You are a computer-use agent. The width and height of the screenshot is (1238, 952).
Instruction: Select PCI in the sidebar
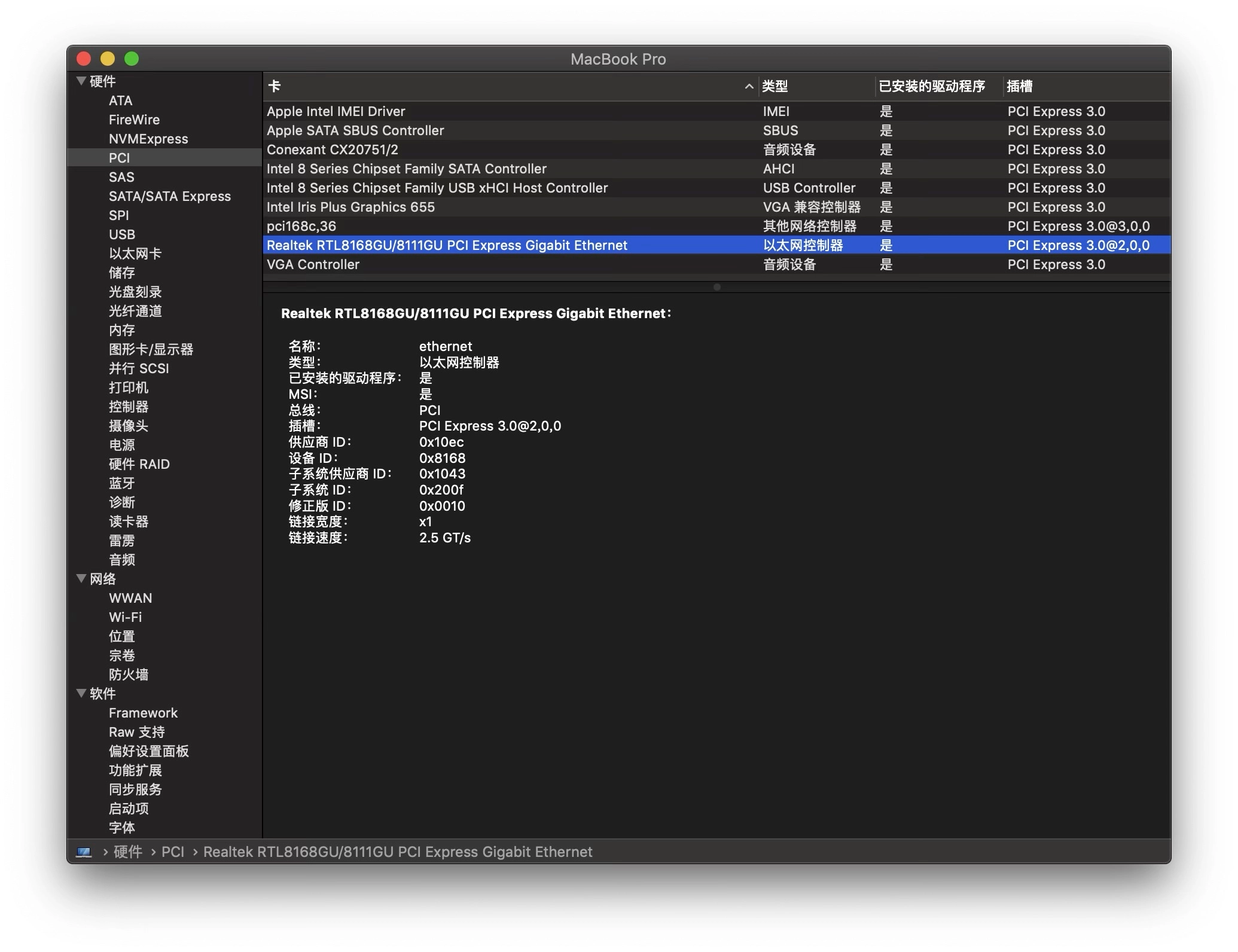click(x=164, y=158)
